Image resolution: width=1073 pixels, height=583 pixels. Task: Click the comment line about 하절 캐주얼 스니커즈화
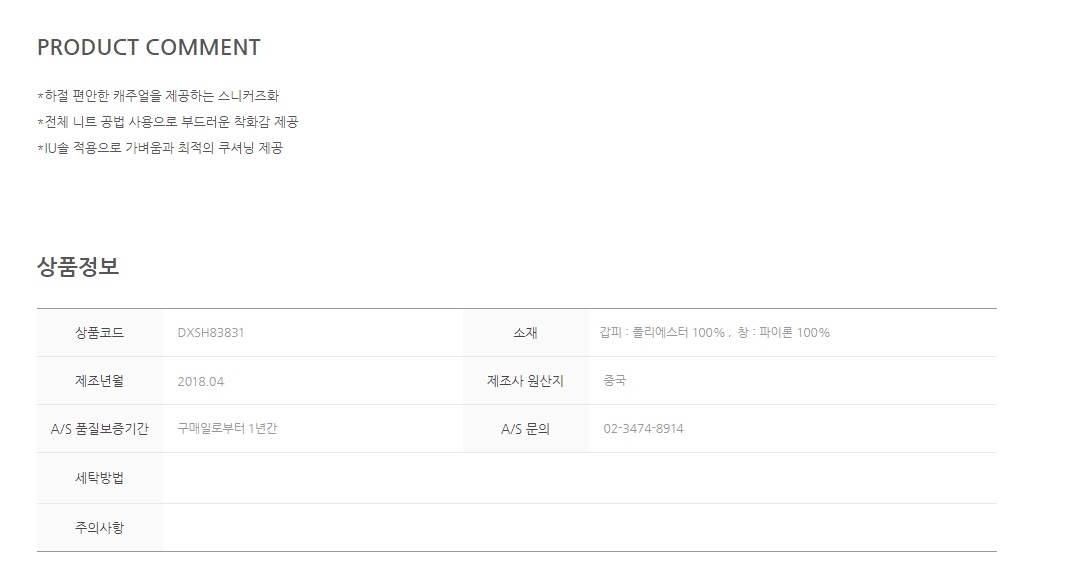tap(160, 96)
